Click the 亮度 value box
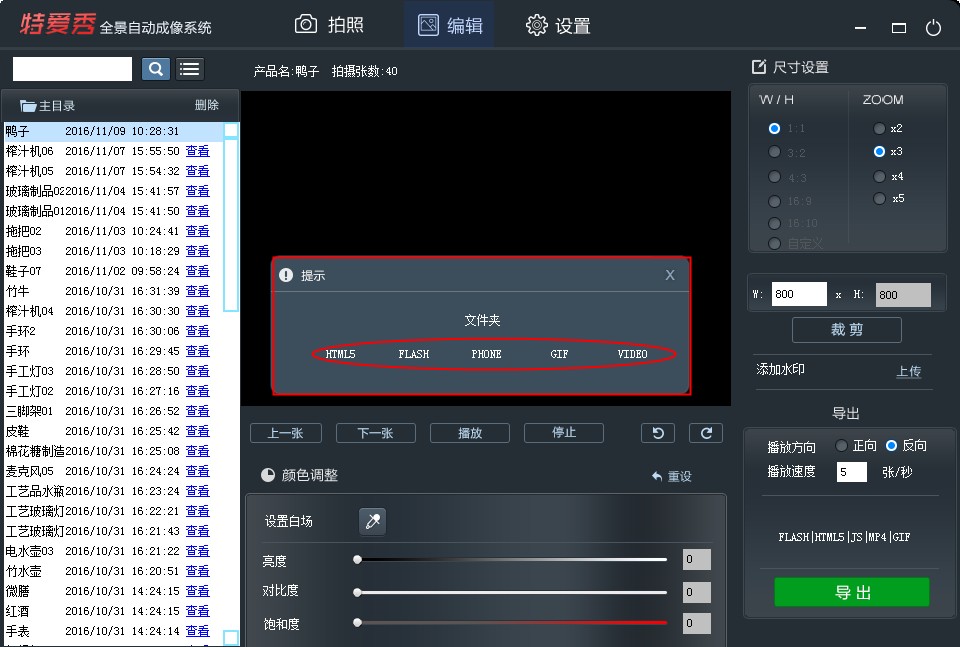Image resolution: width=960 pixels, height=647 pixels. [697, 559]
